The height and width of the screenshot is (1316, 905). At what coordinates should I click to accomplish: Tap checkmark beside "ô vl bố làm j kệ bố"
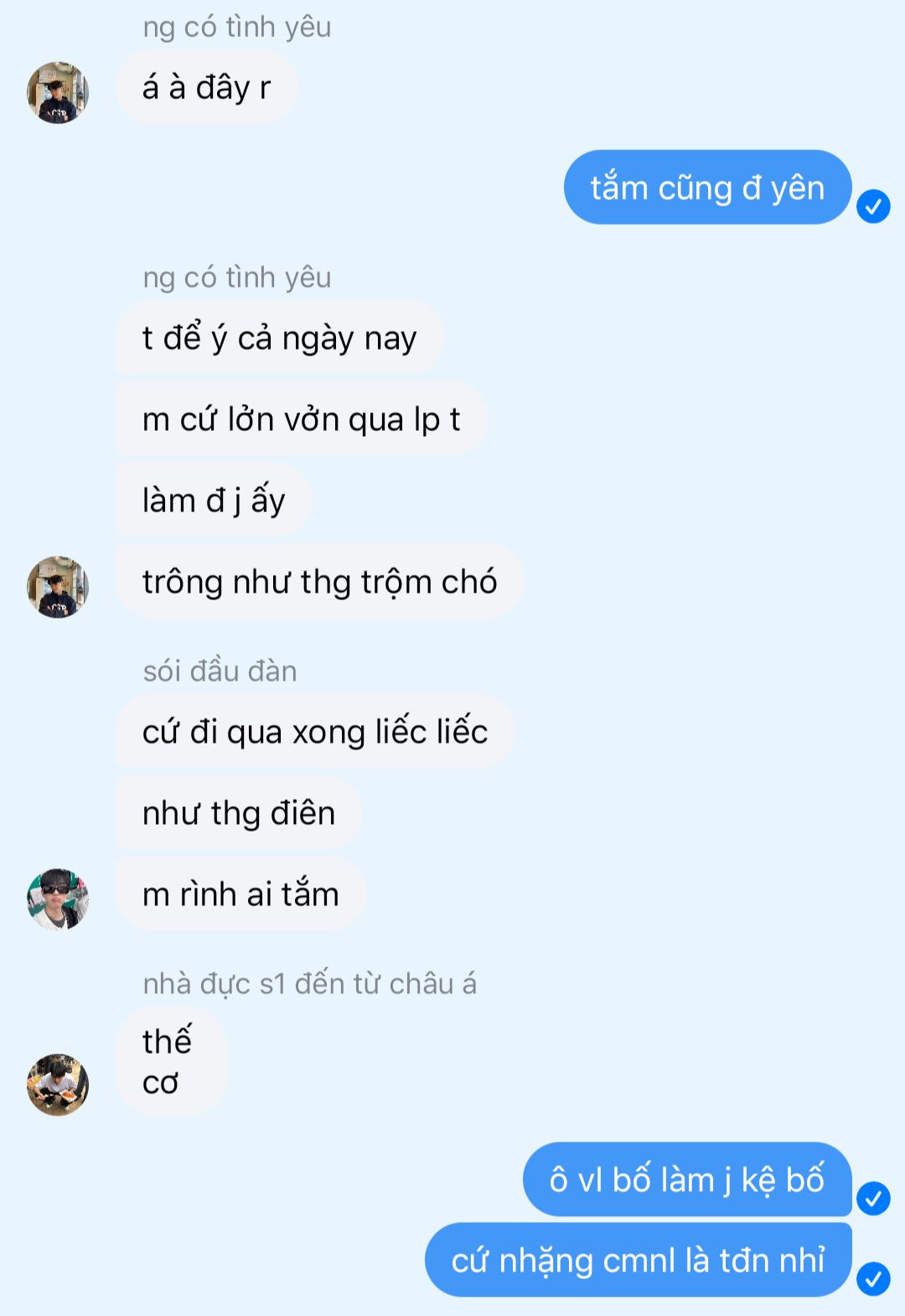pos(873,1199)
